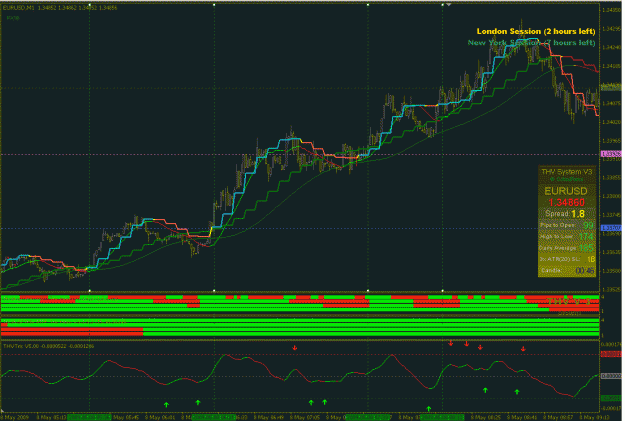Click the leftmost green up arrow in THVTrix pane

point(166,405)
